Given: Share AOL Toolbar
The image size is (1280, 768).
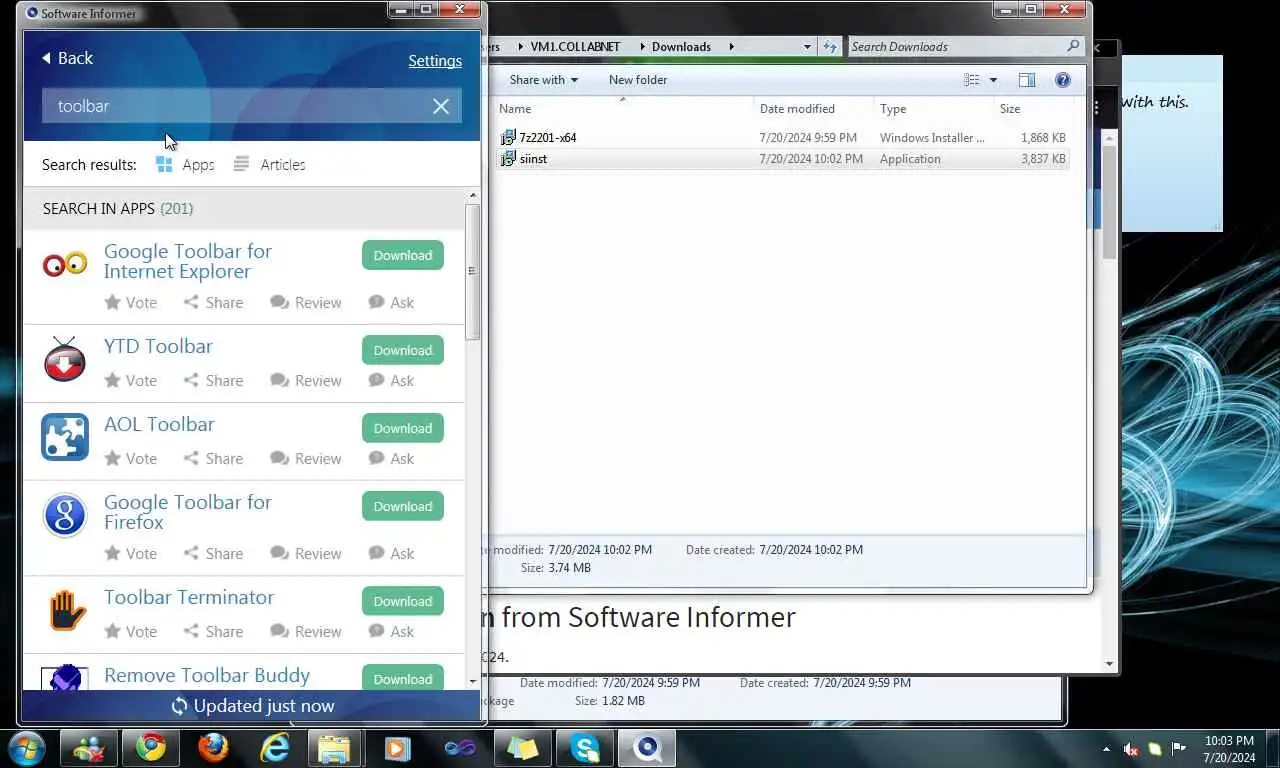Looking at the screenshot, I should [213, 458].
